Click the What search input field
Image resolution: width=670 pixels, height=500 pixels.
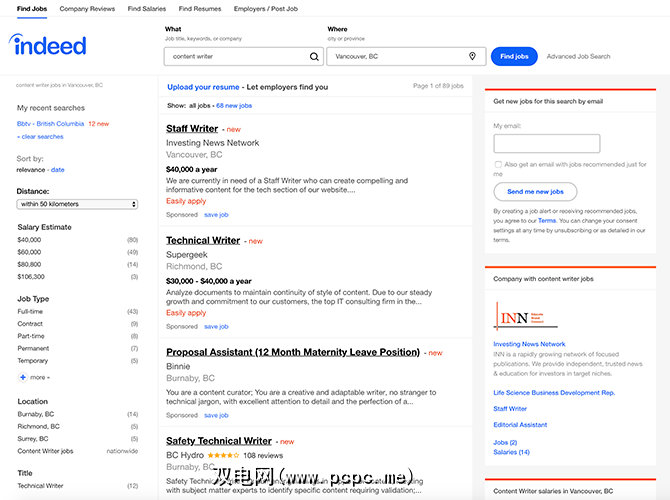pos(244,56)
